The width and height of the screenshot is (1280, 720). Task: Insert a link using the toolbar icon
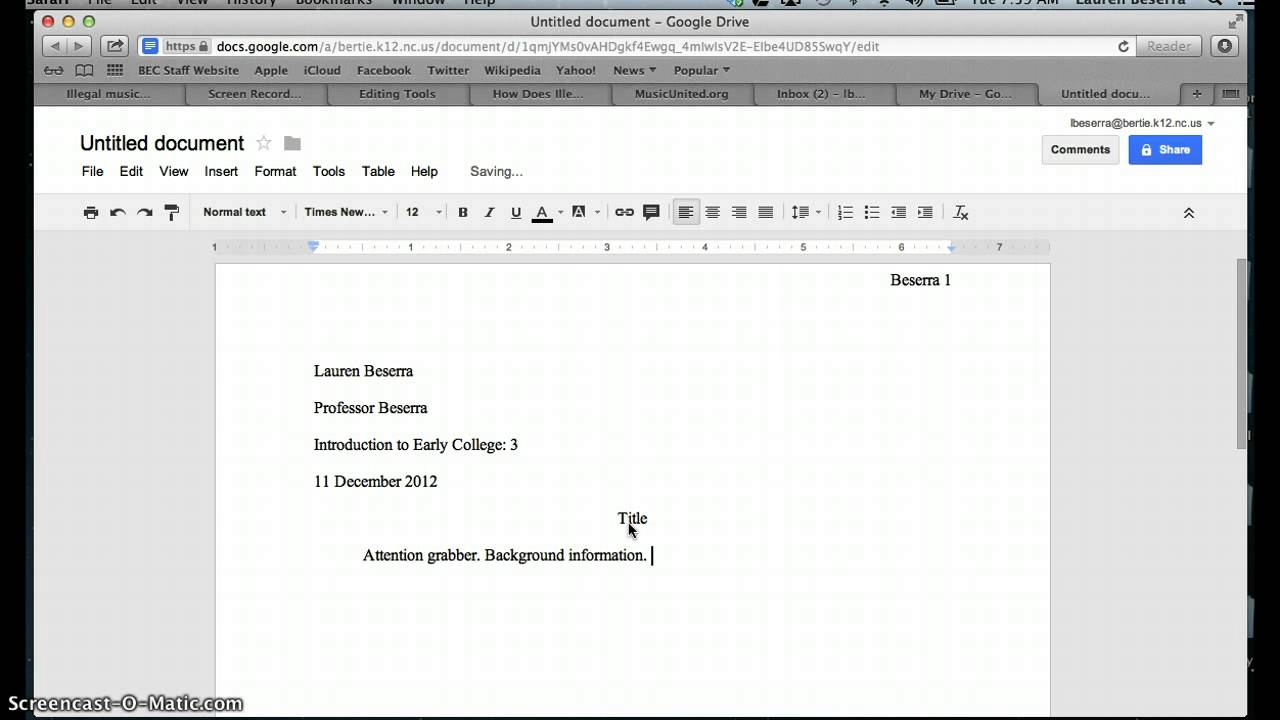[624, 212]
